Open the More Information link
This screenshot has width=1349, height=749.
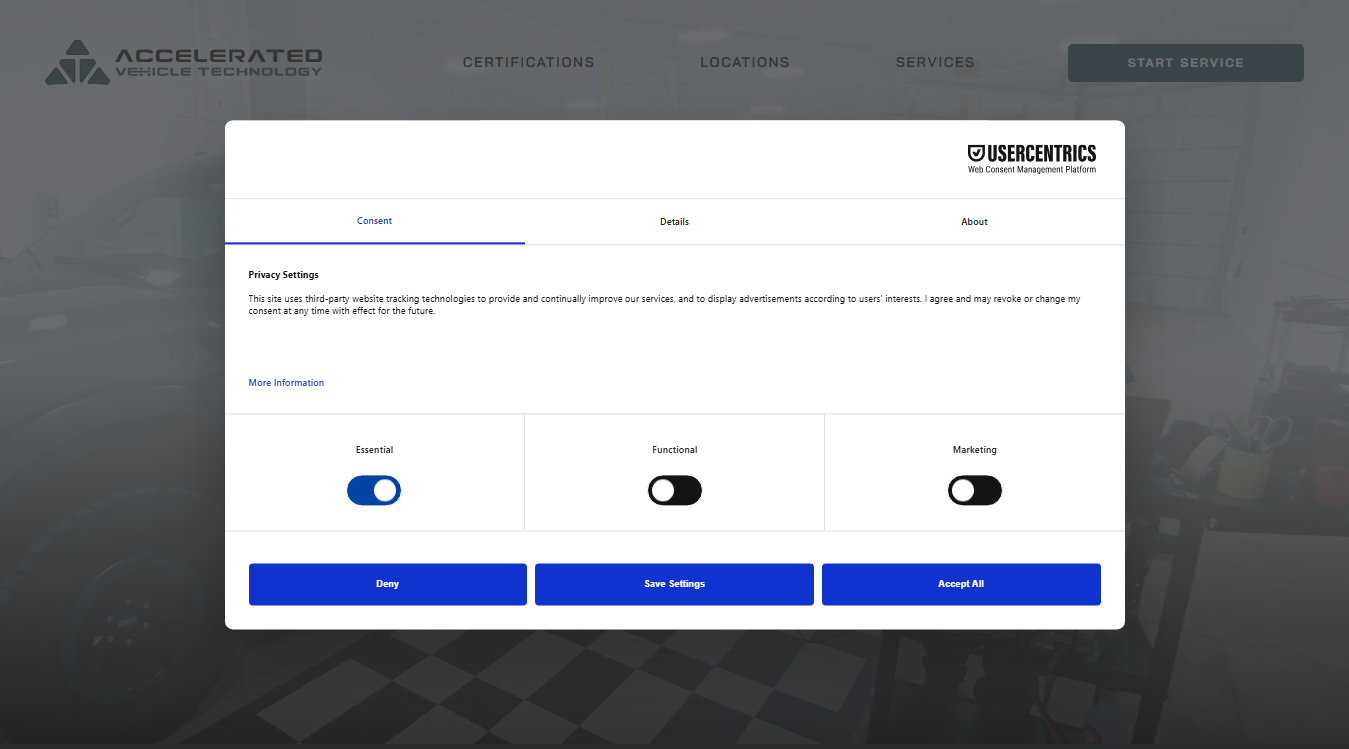(x=286, y=383)
